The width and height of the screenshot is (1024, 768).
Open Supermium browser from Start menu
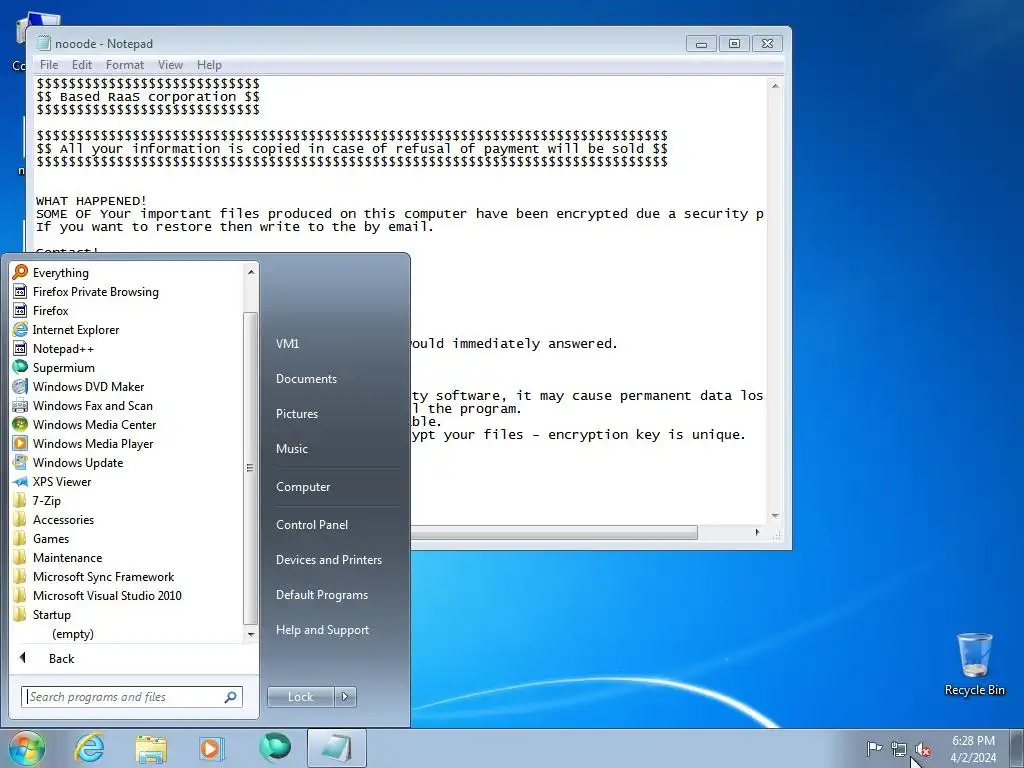coord(63,367)
